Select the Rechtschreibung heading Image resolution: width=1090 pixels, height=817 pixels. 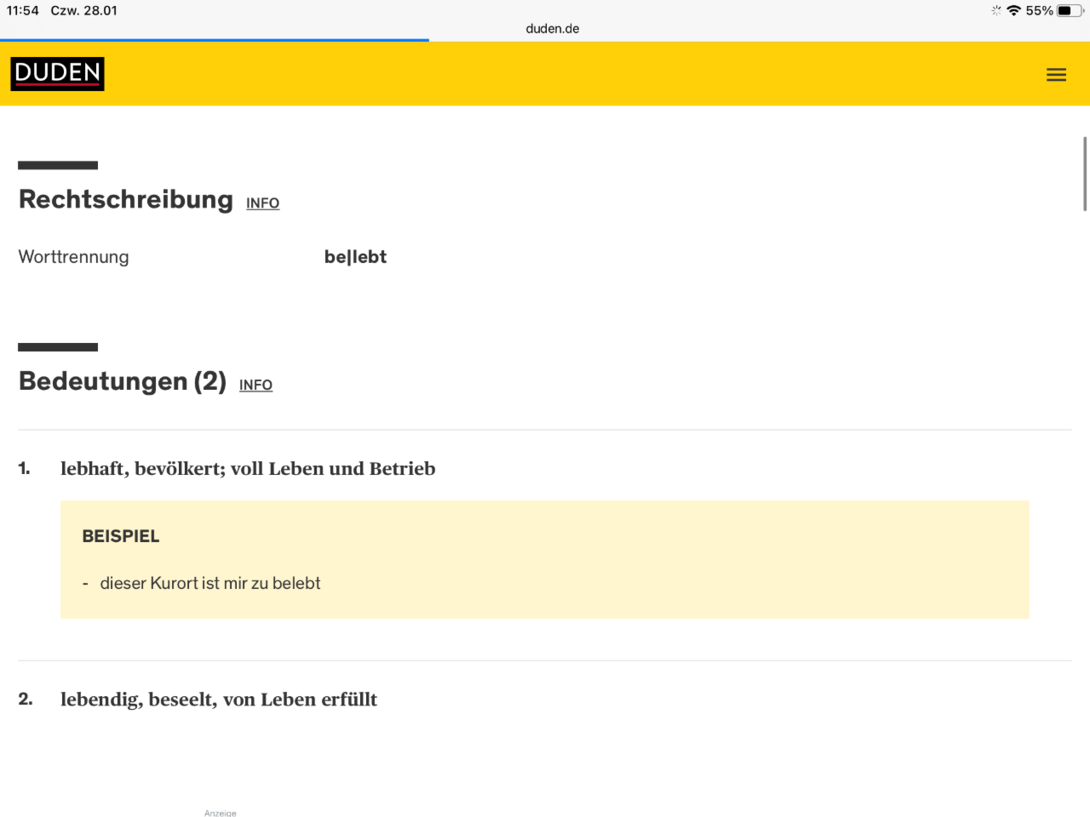126,200
